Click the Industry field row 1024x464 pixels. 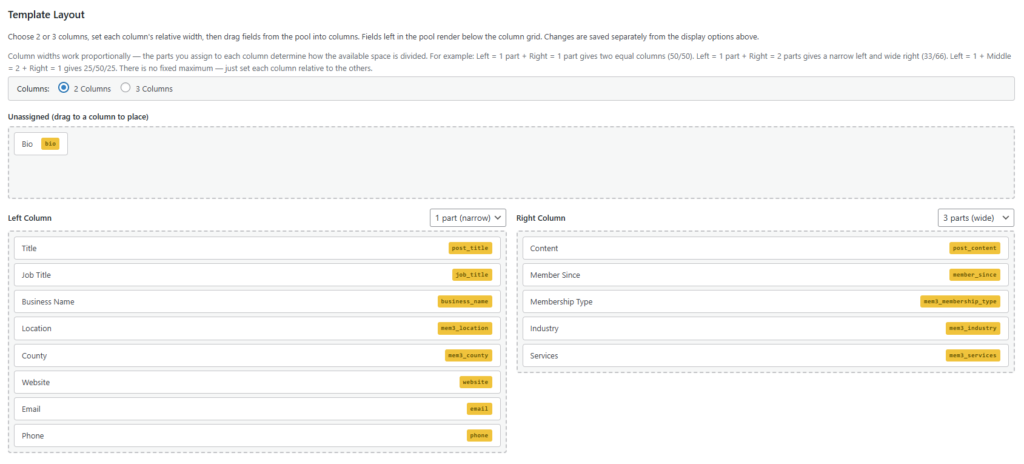click(x=766, y=329)
